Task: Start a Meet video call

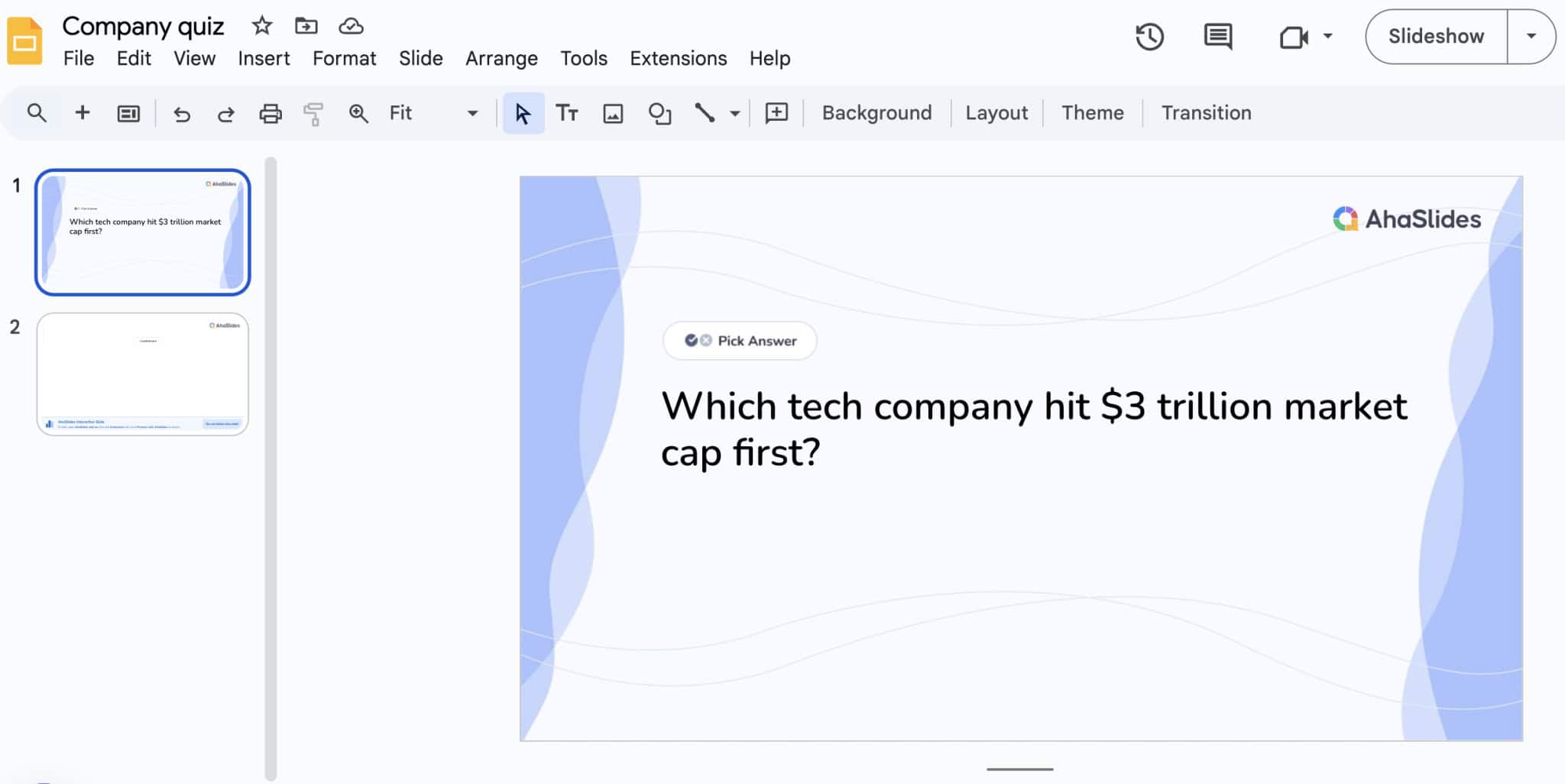Action: point(1294,36)
